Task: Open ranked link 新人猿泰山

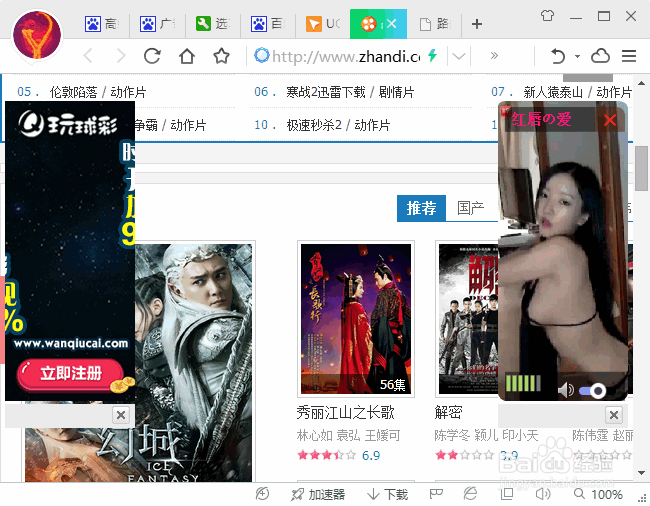Action: tap(553, 92)
